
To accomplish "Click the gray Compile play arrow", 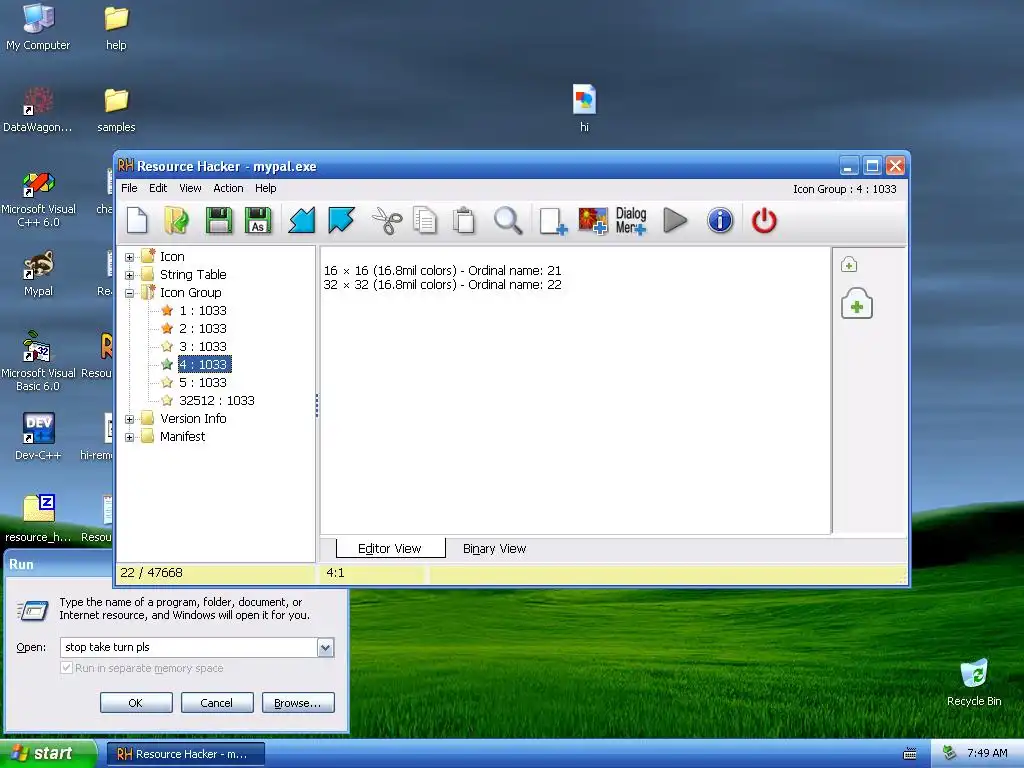I will (x=675, y=220).
